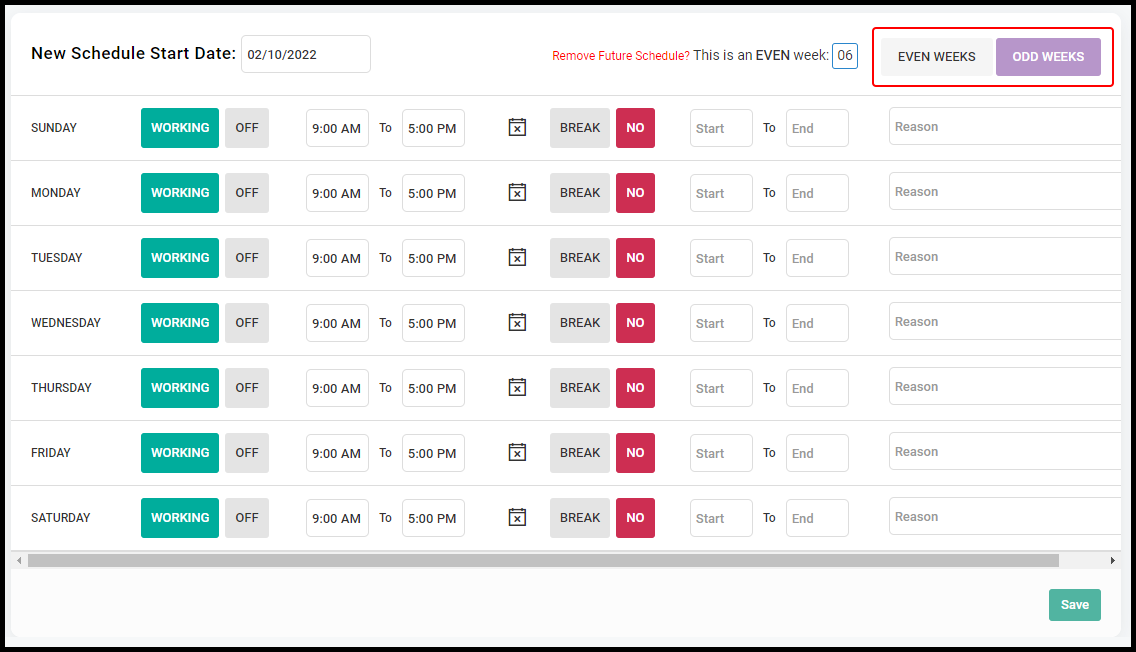Toggle Monday's break NO button
The height and width of the screenshot is (652, 1136).
(x=635, y=193)
